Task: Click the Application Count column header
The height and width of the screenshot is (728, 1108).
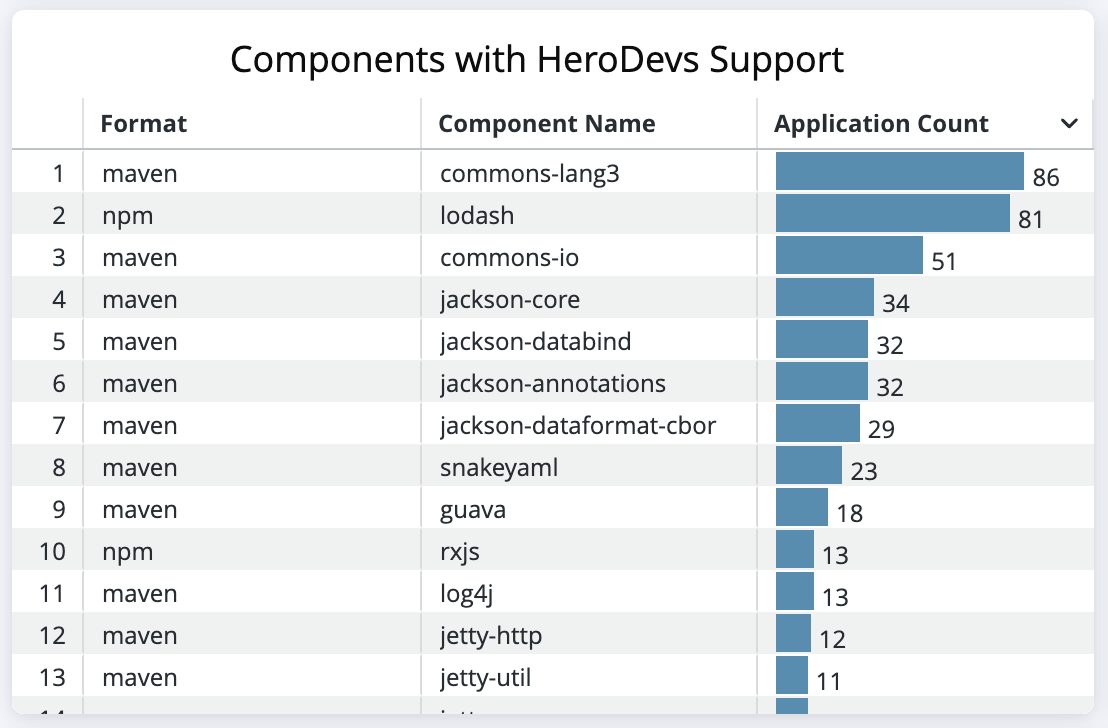Action: (x=880, y=124)
